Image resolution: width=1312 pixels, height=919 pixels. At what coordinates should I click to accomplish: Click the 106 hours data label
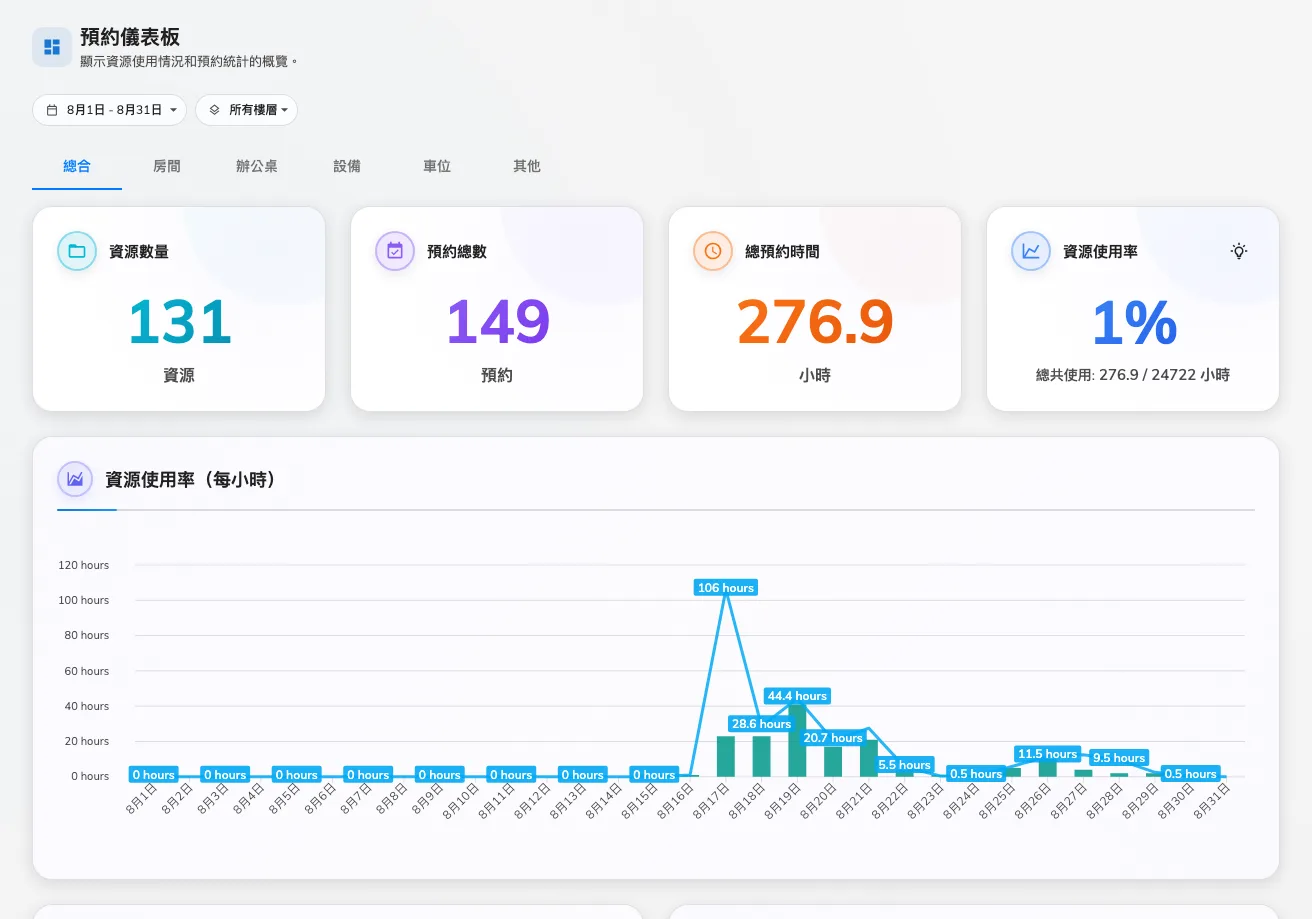726,588
